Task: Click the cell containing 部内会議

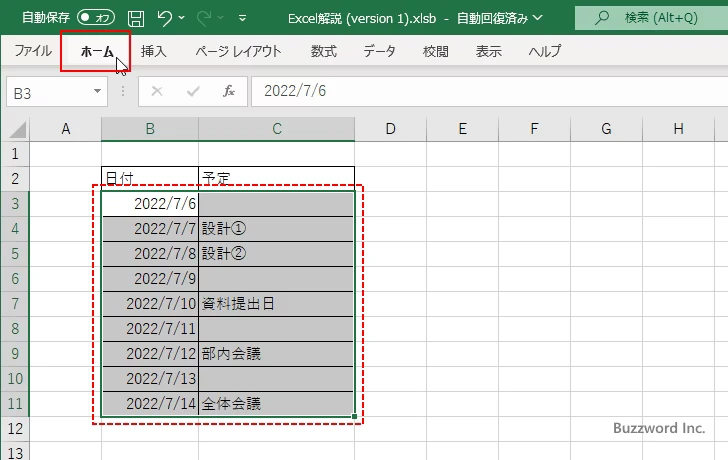Action: click(x=277, y=354)
